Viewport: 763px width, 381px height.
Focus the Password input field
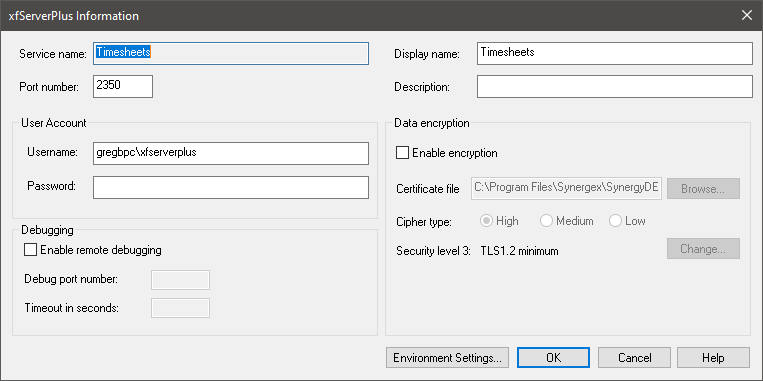pyautogui.click(x=231, y=187)
